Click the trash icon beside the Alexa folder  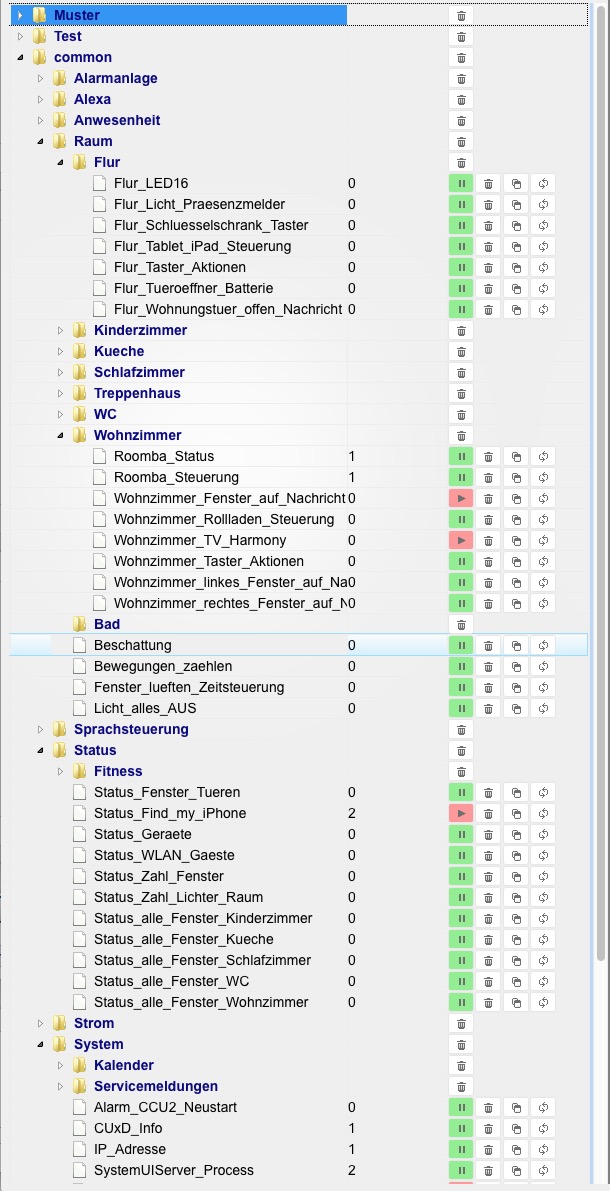[461, 100]
